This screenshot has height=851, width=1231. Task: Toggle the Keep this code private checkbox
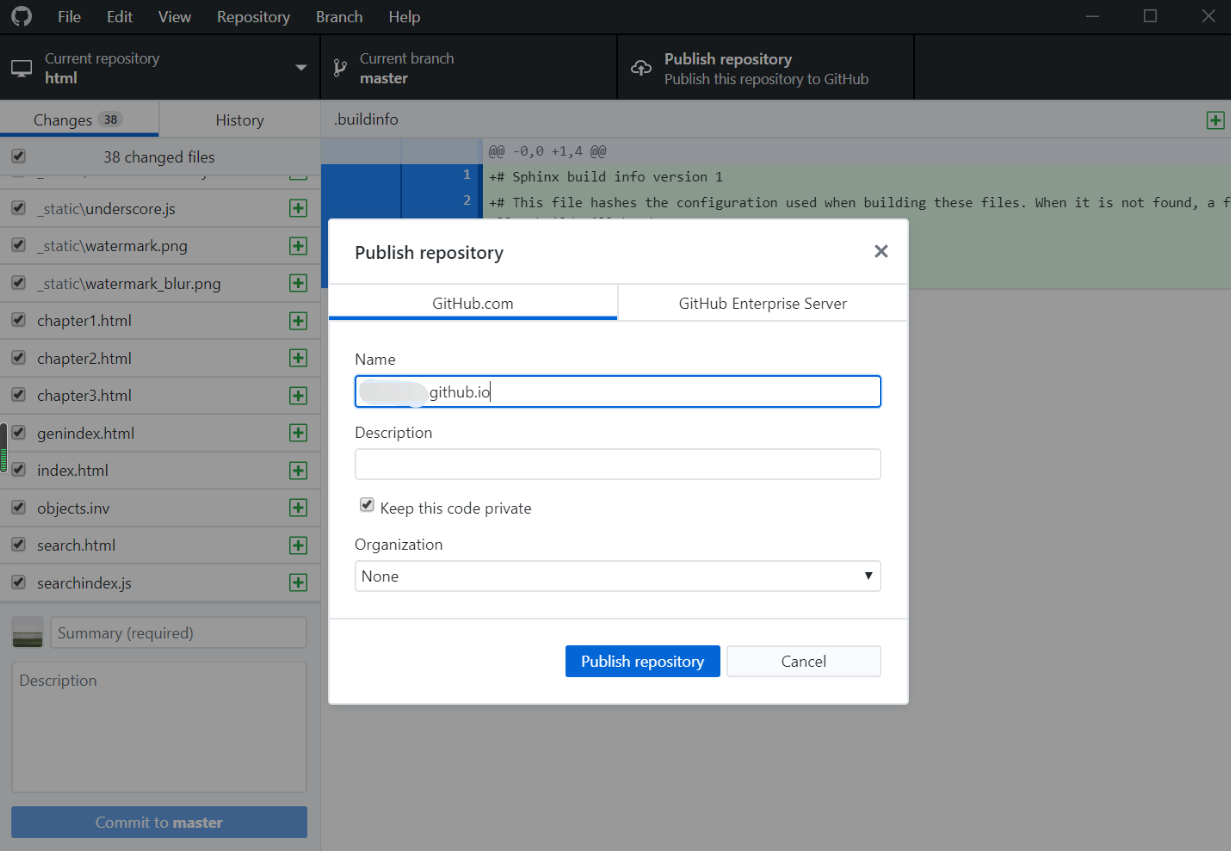[x=367, y=506]
